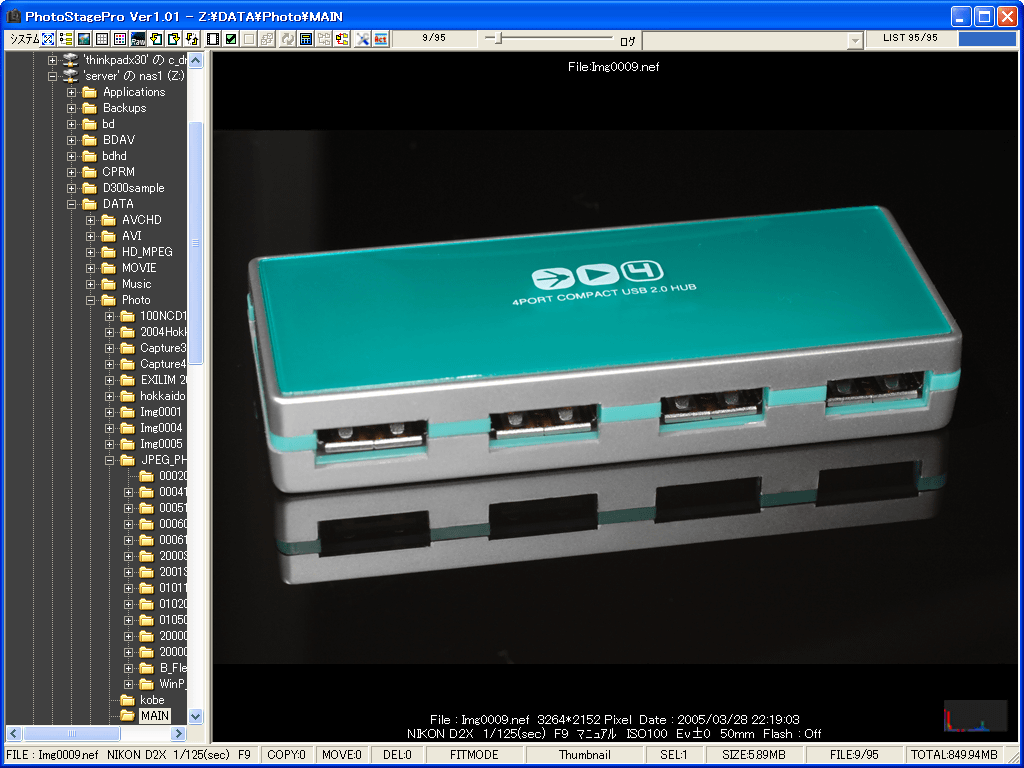This screenshot has height=768, width=1024.
Task: Click the grayed overlapping windows icon
Action: click(x=266, y=39)
